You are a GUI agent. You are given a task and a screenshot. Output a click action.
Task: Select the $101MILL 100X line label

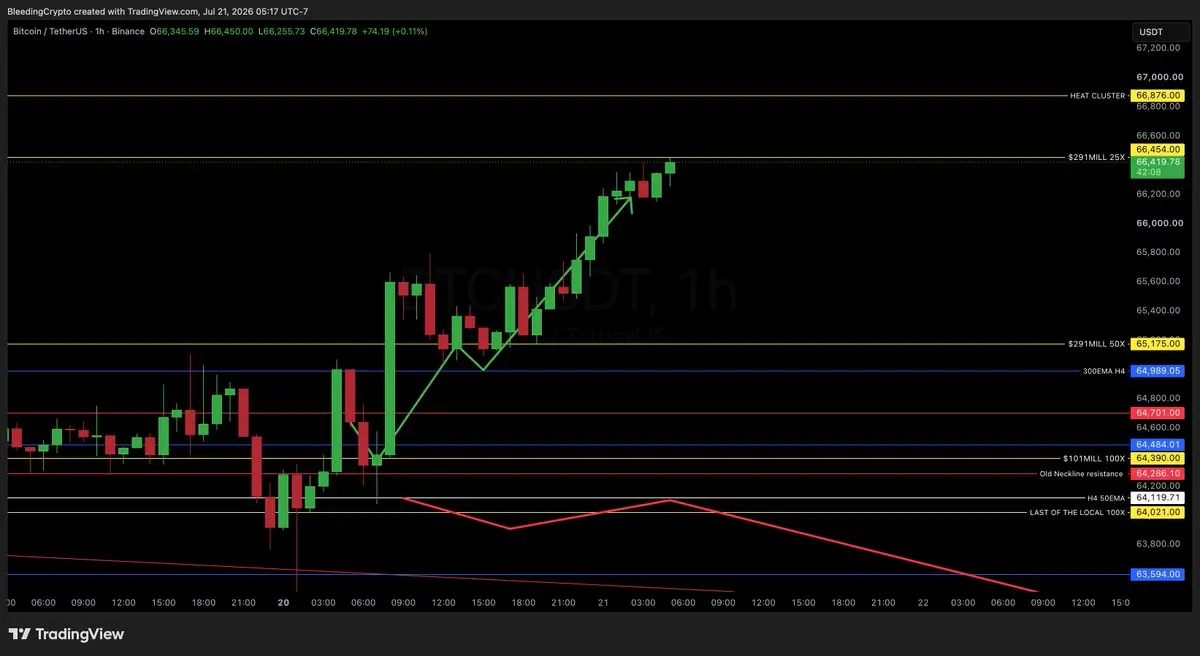(1094, 458)
